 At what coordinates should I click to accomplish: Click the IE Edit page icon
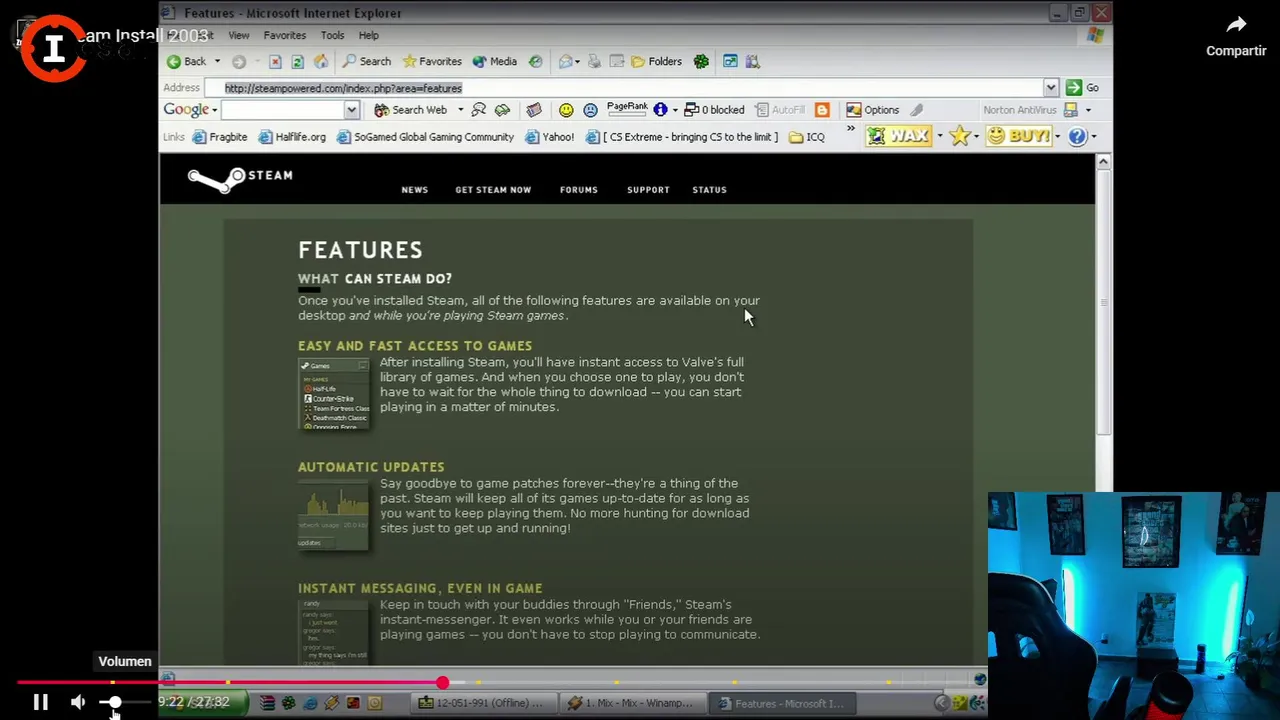(x=617, y=62)
